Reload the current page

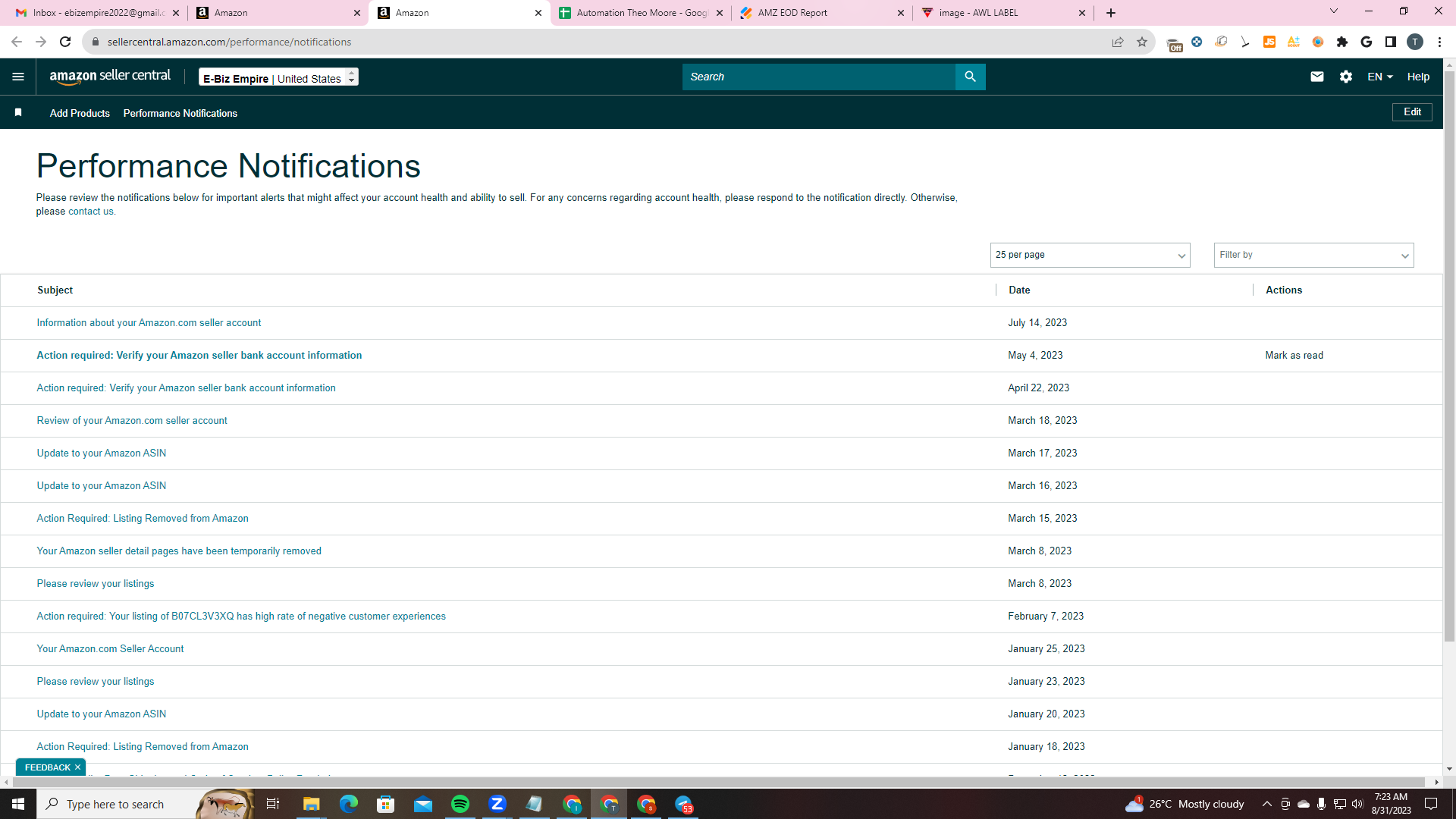click(x=65, y=42)
